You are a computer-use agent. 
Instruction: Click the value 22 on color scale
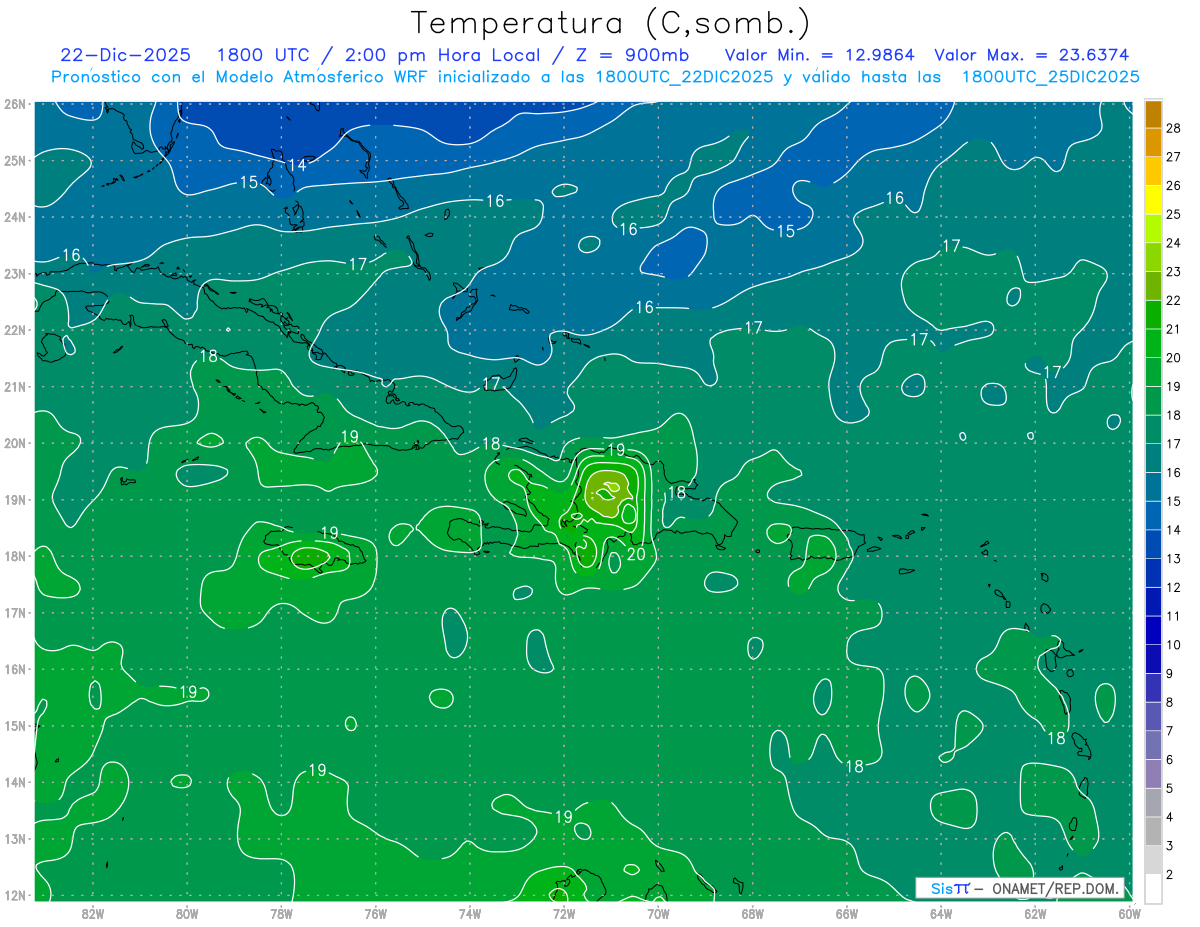[x=1174, y=299]
